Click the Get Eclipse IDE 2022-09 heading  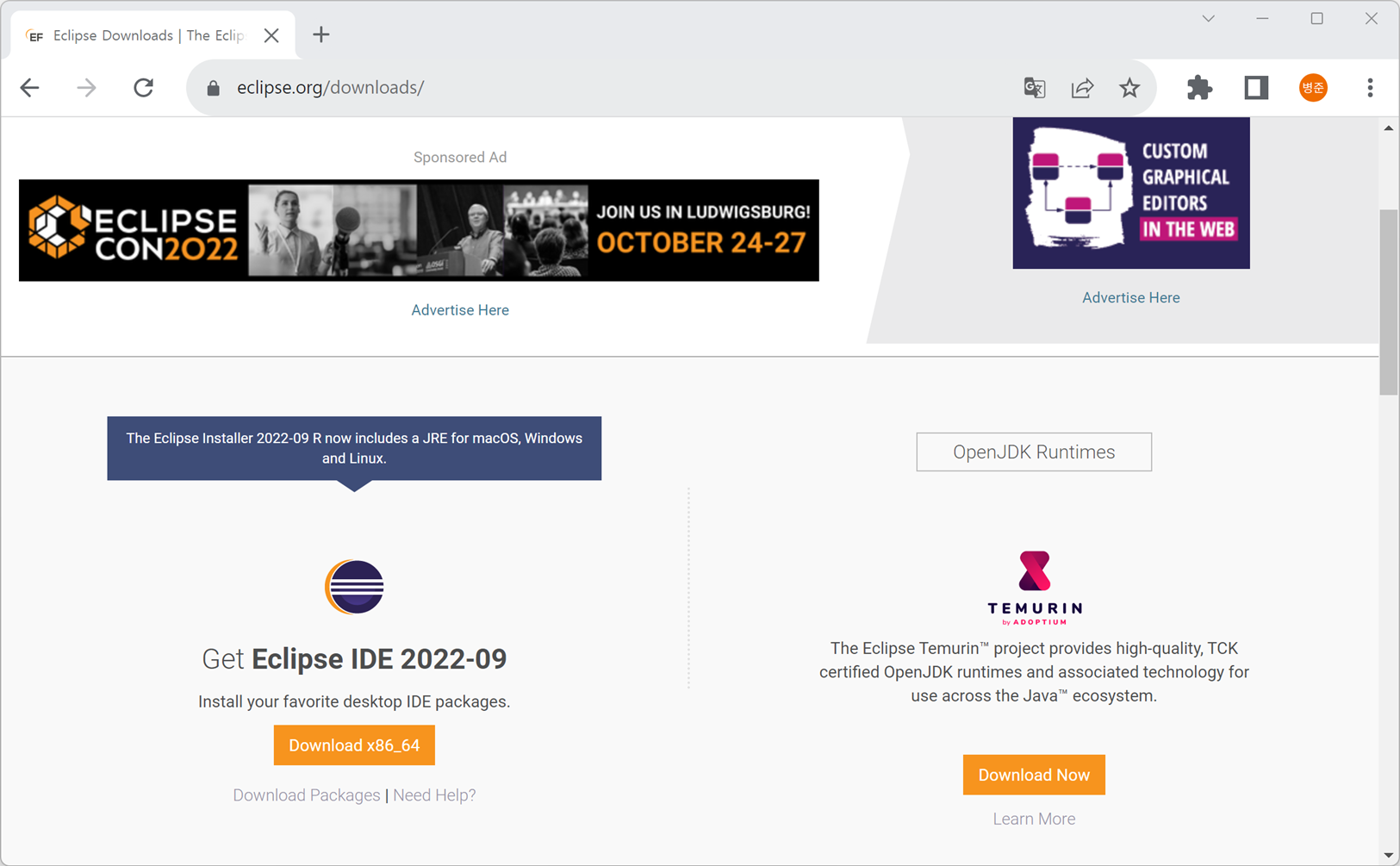pyautogui.click(x=354, y=659)
